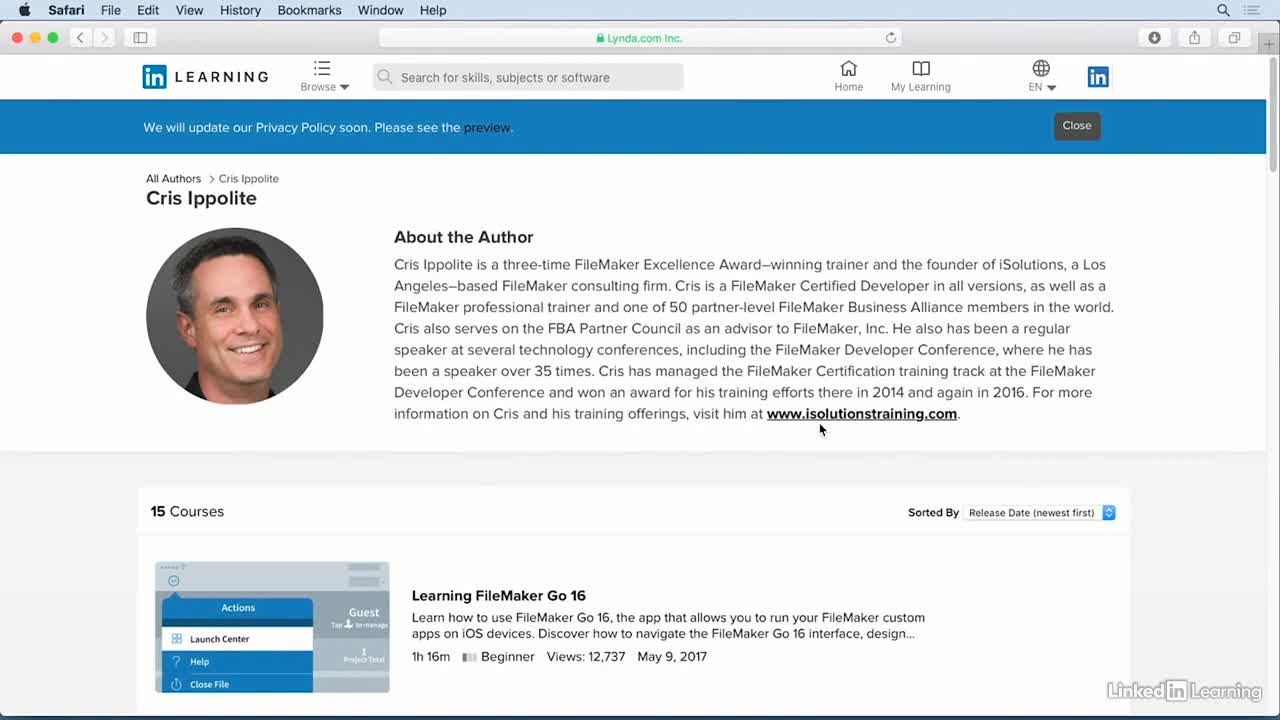The width and height of the screenshot is (1280, 720).
Task: Open the View menu
Action: (189, 10)
